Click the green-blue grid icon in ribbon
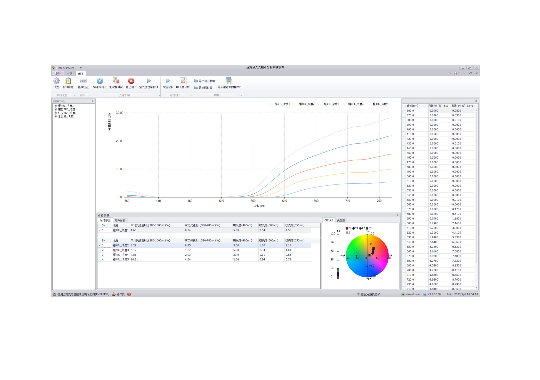 [x=229, y=81]
